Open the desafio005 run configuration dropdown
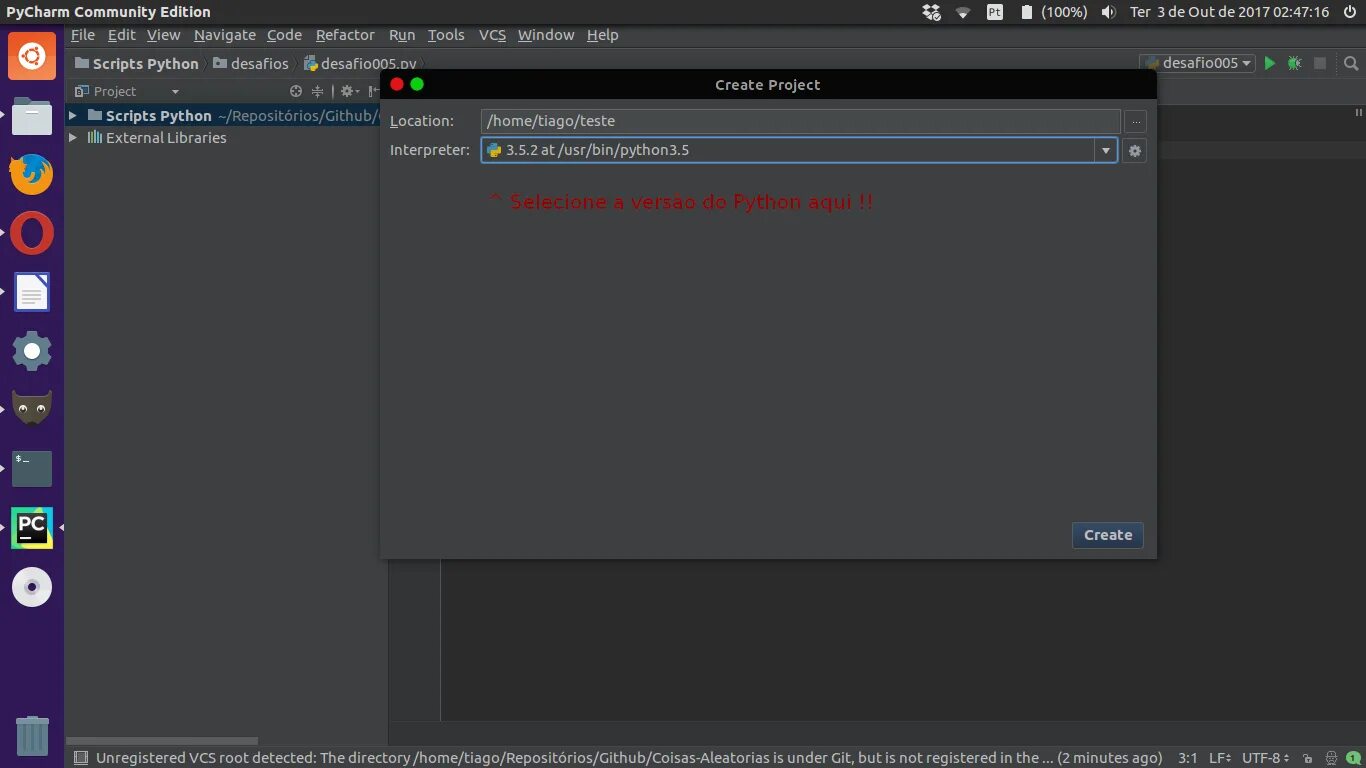The image size is (1366, 768). point(1197,63)
